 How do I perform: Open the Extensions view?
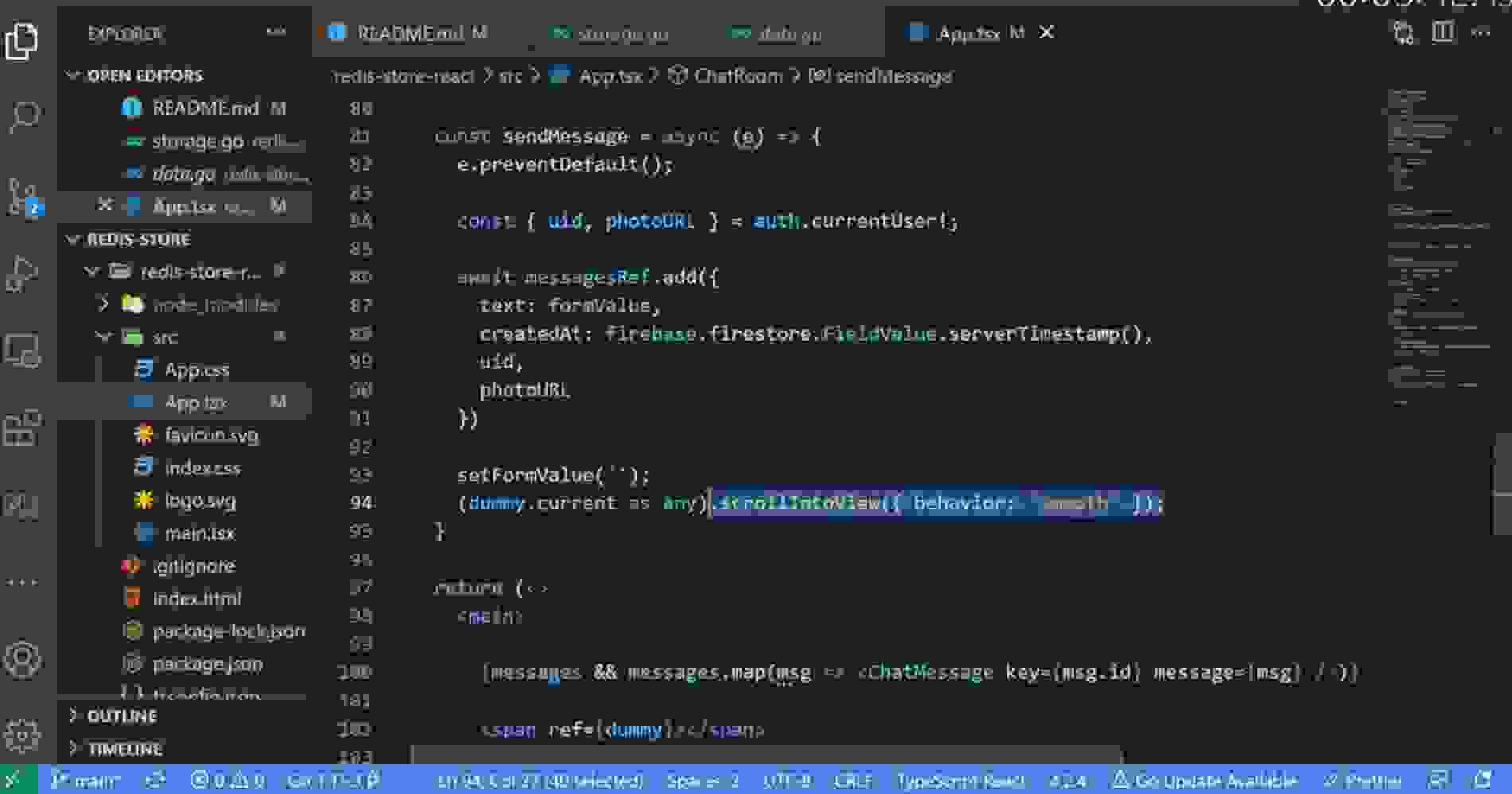[x=24, y=430]
